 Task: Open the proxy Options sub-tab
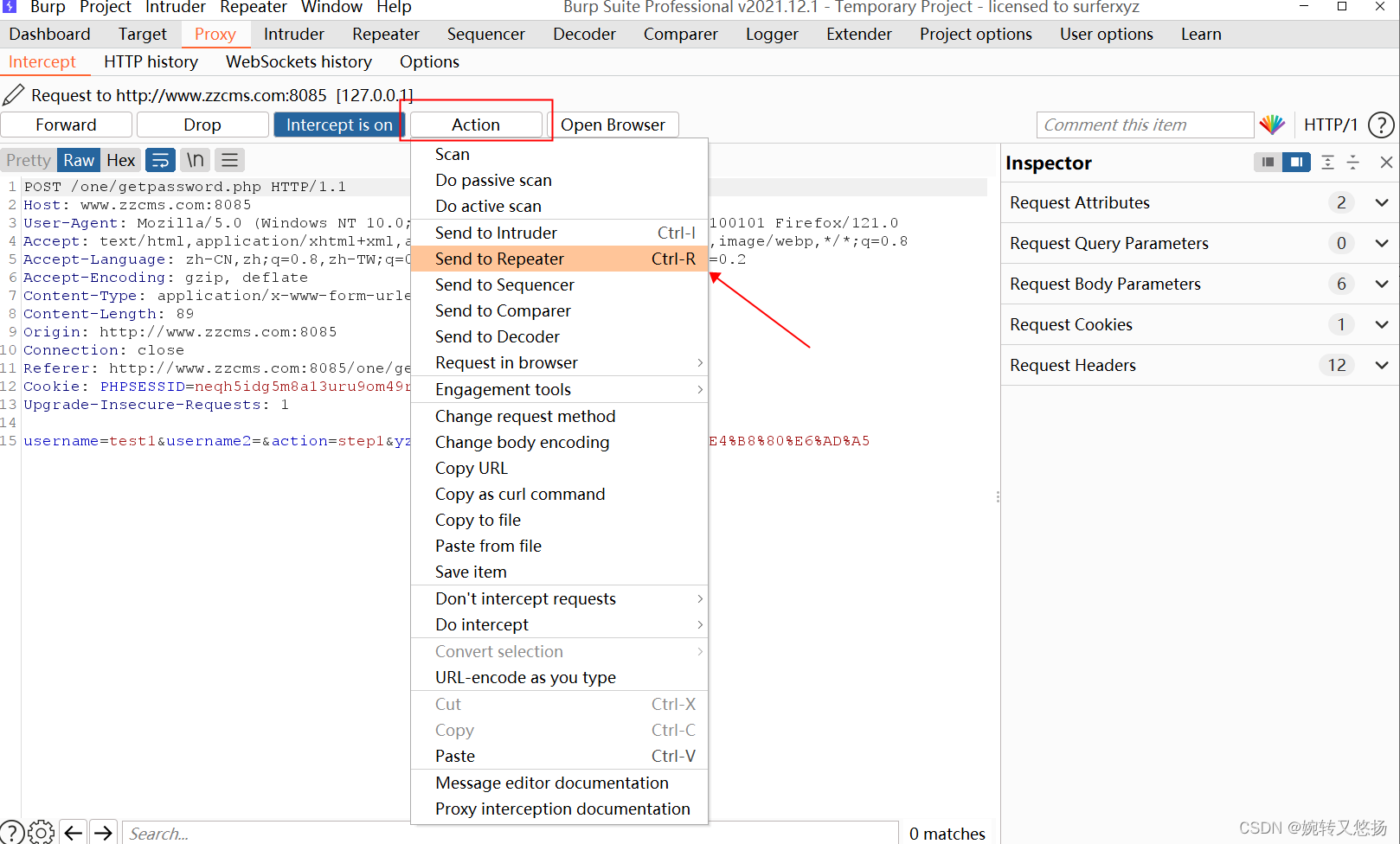click(429, 61)
